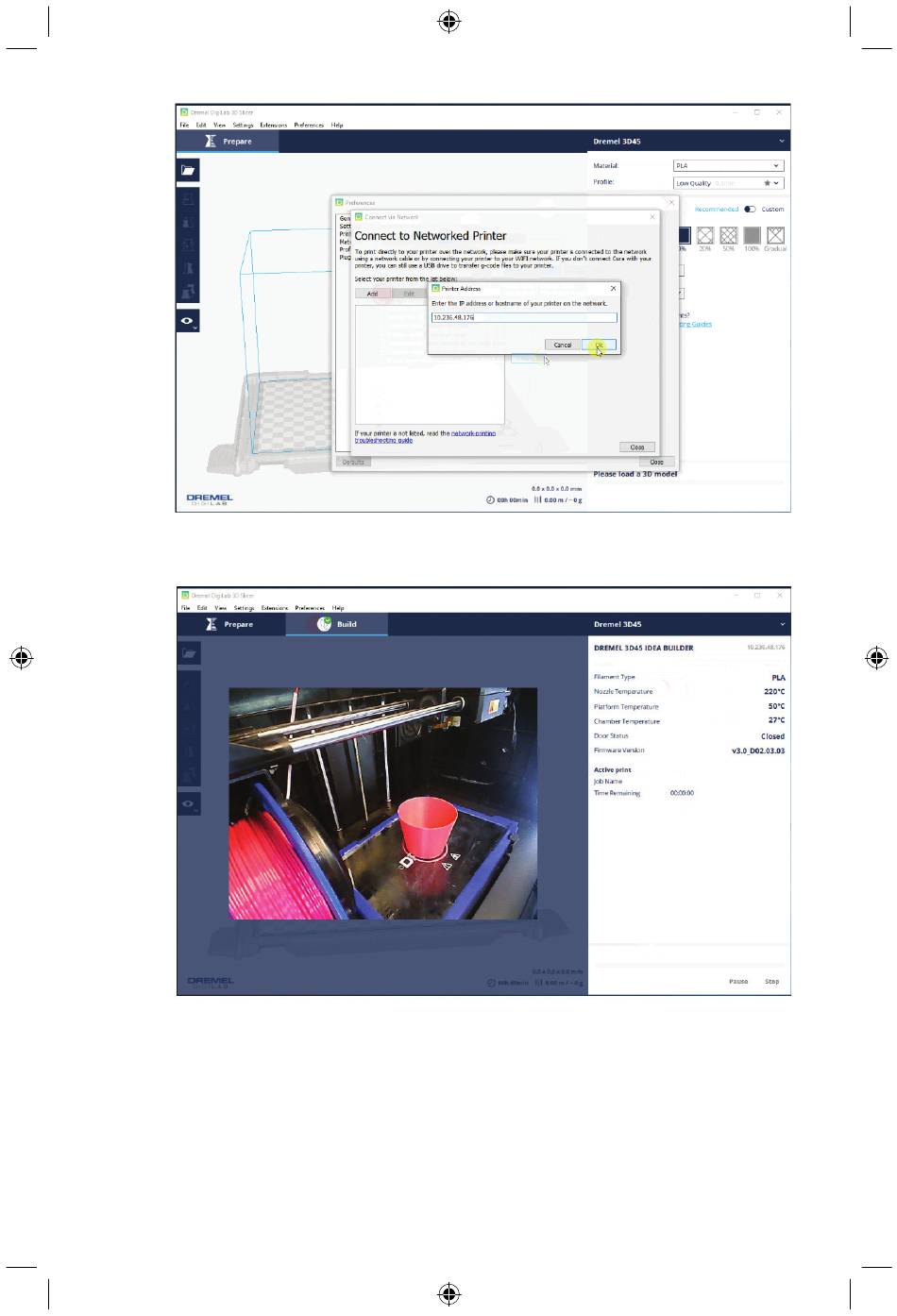Expand Dremel 3D45 header in Prepare window

tap(781, 142)
